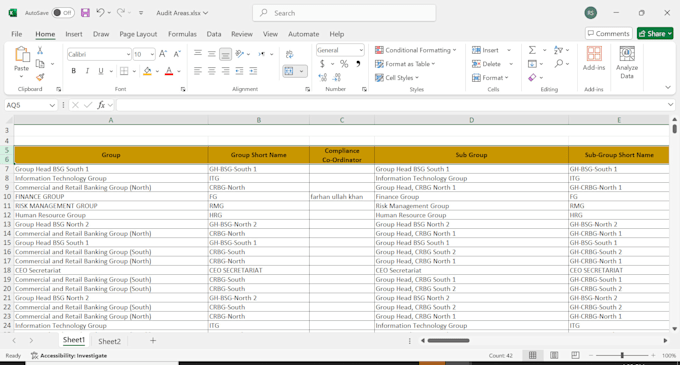Collapse the ribbon with chevron

(x=668, y=88)
